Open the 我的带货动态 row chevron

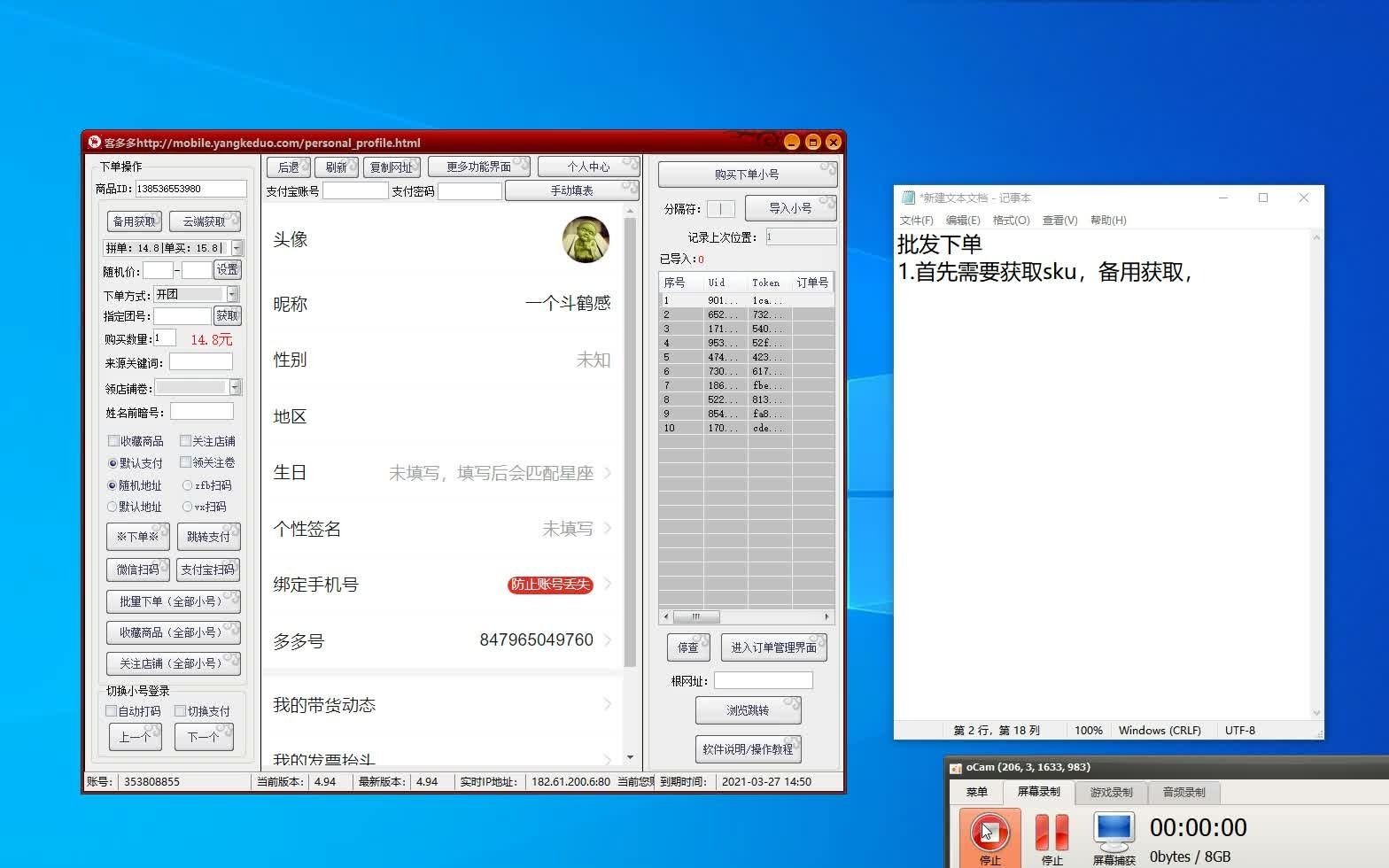[x=608, y=705]
